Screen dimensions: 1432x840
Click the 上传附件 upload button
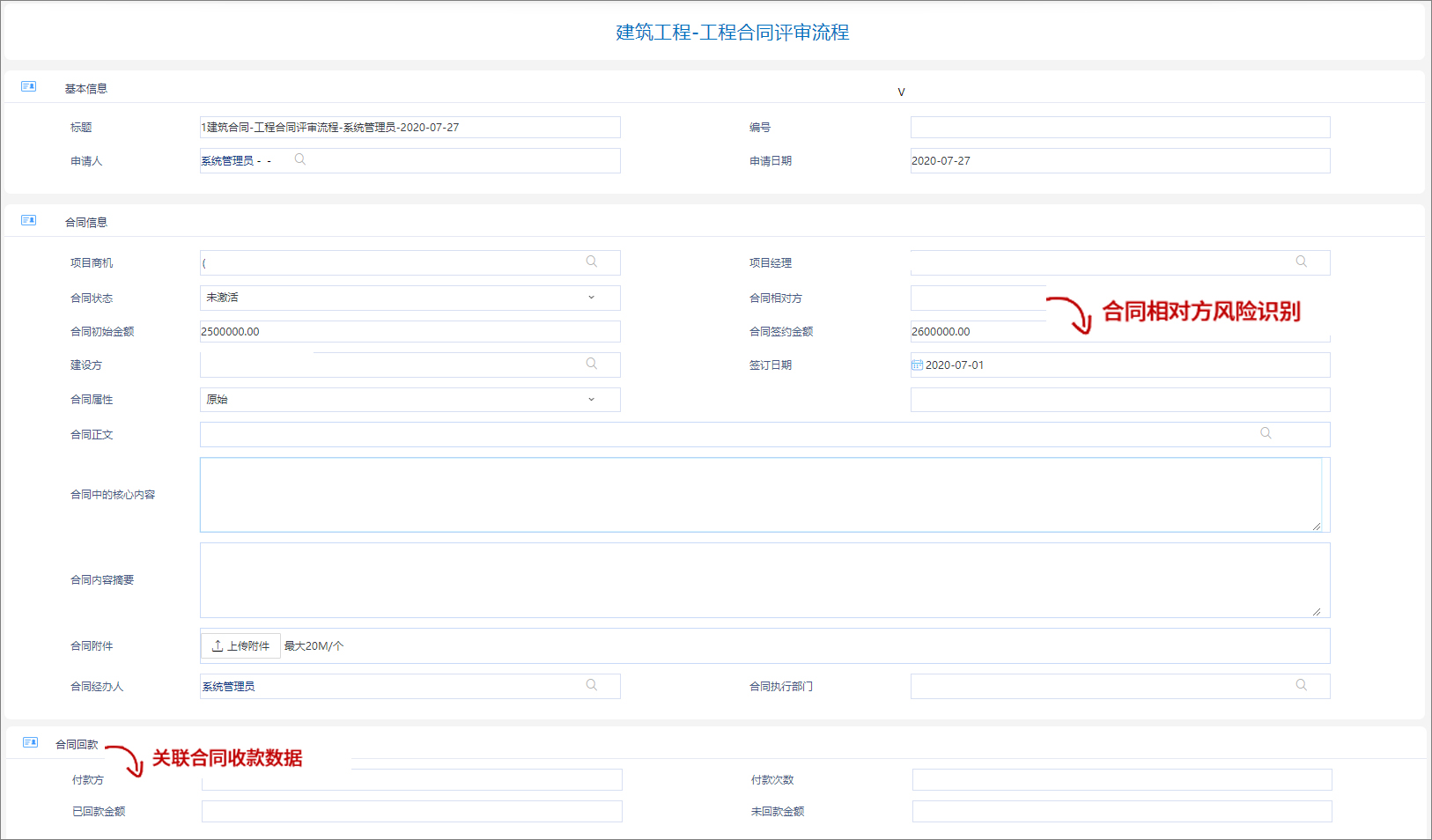click(x=240, y=645)
